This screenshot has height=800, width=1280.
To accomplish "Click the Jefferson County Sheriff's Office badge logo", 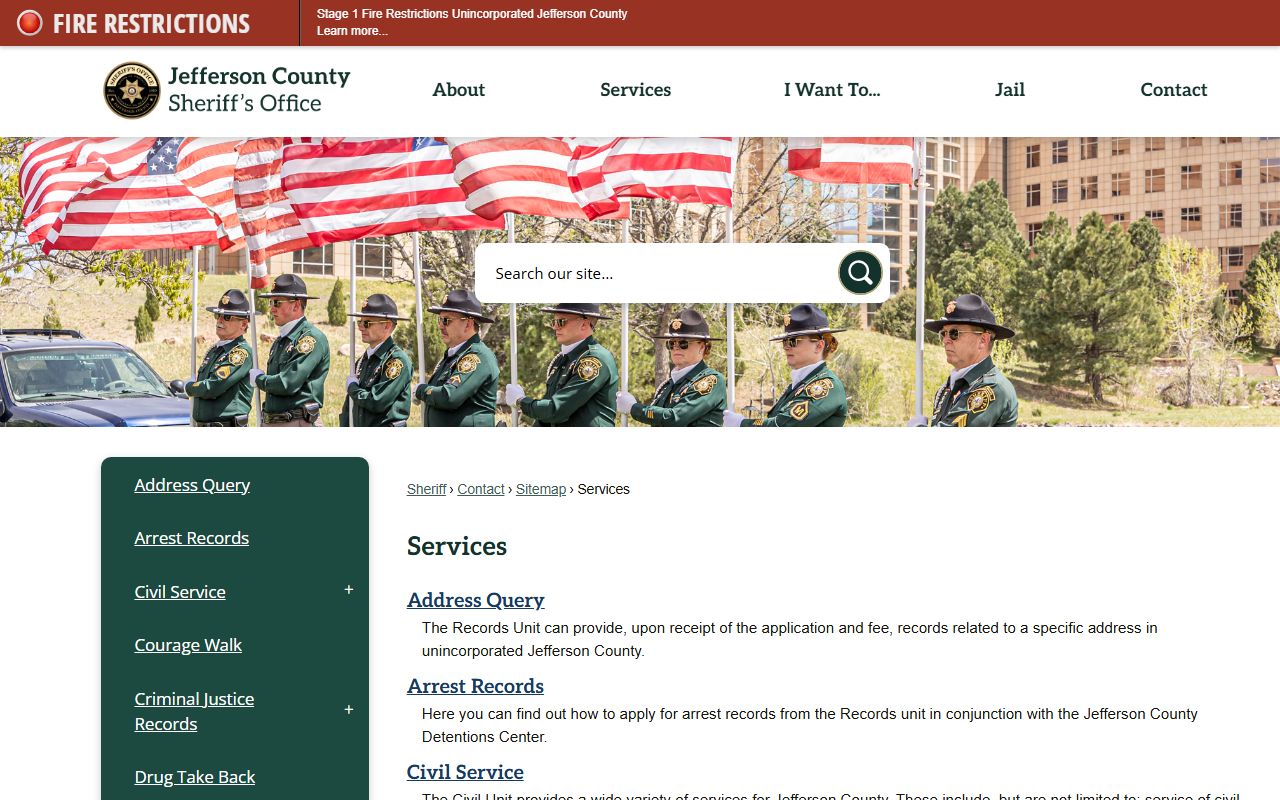I will tap(132, 90).
